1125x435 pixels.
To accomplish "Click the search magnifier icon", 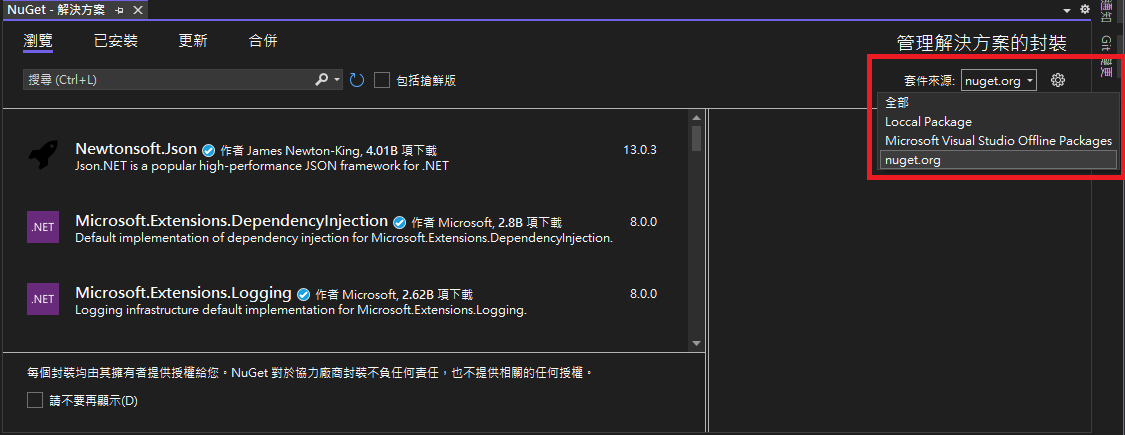I will coord(321,80).
